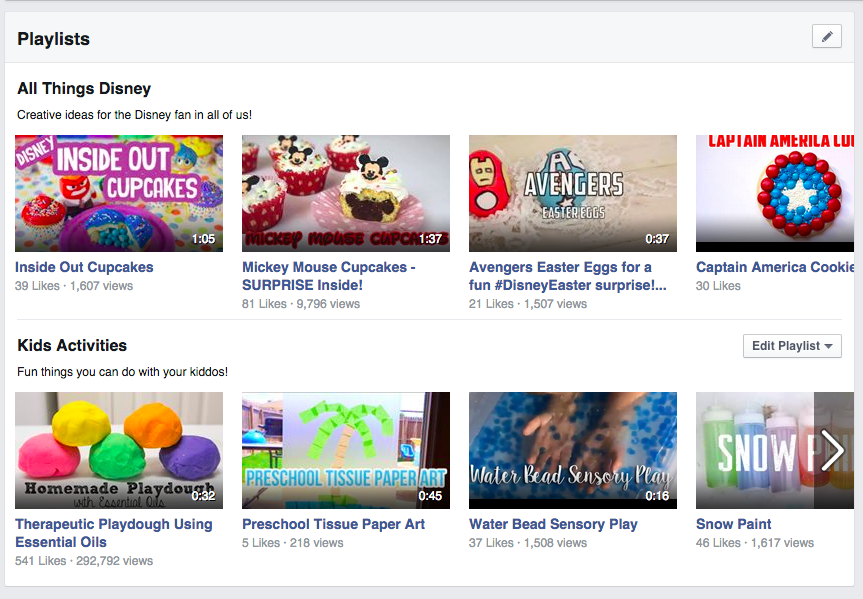Click the Kids Activities playlist heading
863x599 pixels.
click(x=72, y=345)
